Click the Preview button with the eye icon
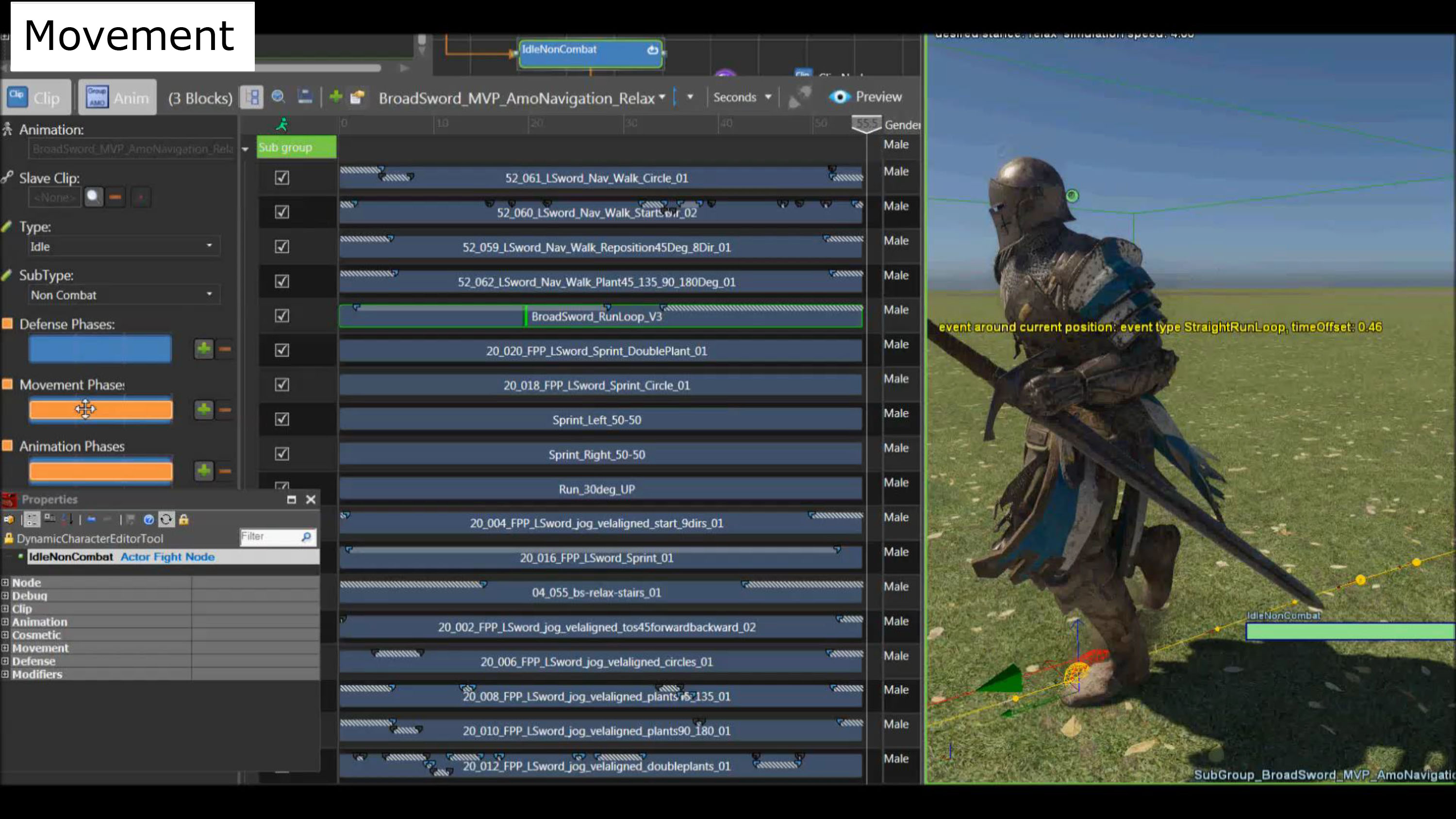 pos(865,97)
